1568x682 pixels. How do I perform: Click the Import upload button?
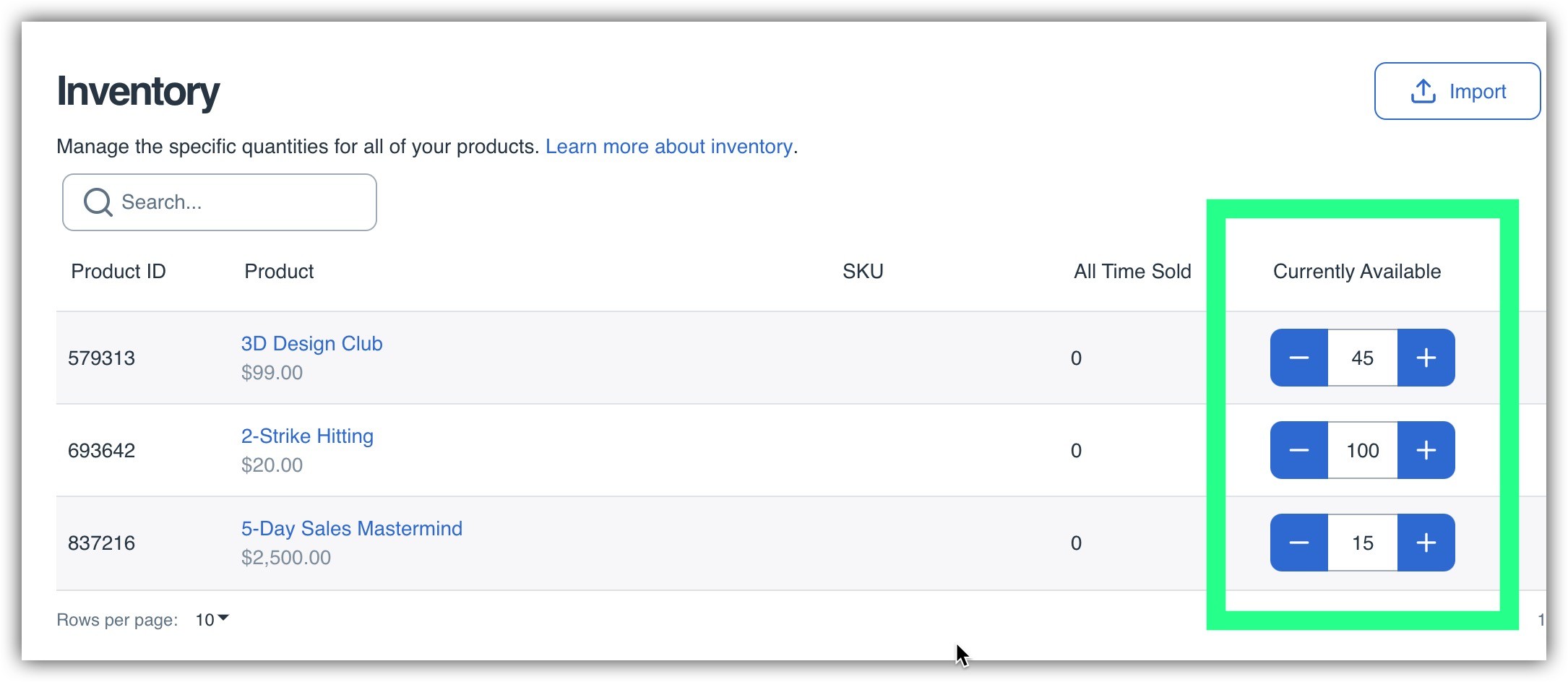1457,91
